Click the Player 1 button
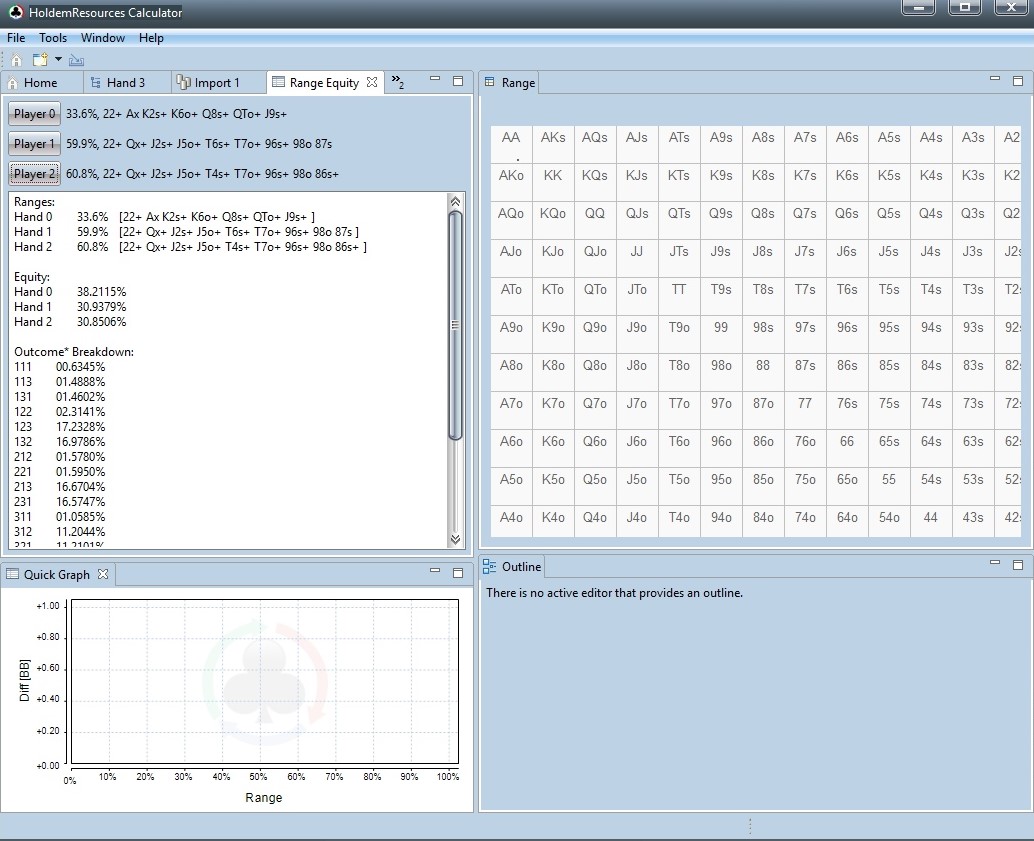 [x=34, y=143]
